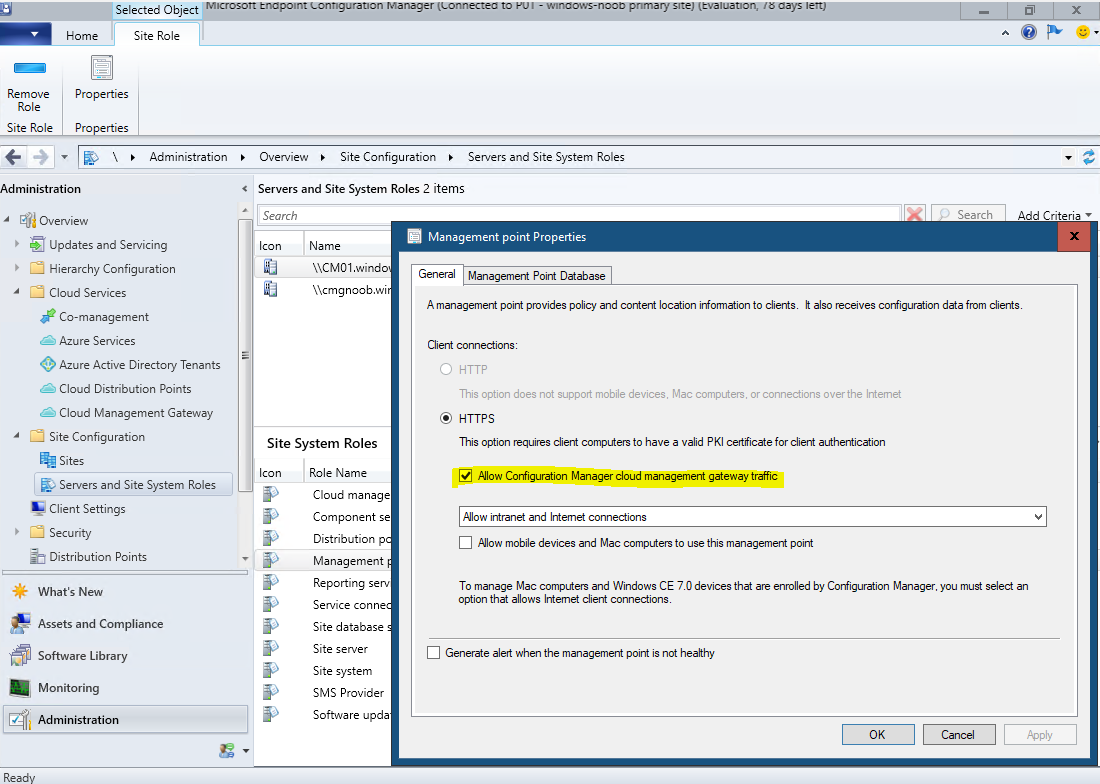Click the cmgnoob server icon in list
Viewport: 1100px width, 784px height.
(x=271, y=289)
